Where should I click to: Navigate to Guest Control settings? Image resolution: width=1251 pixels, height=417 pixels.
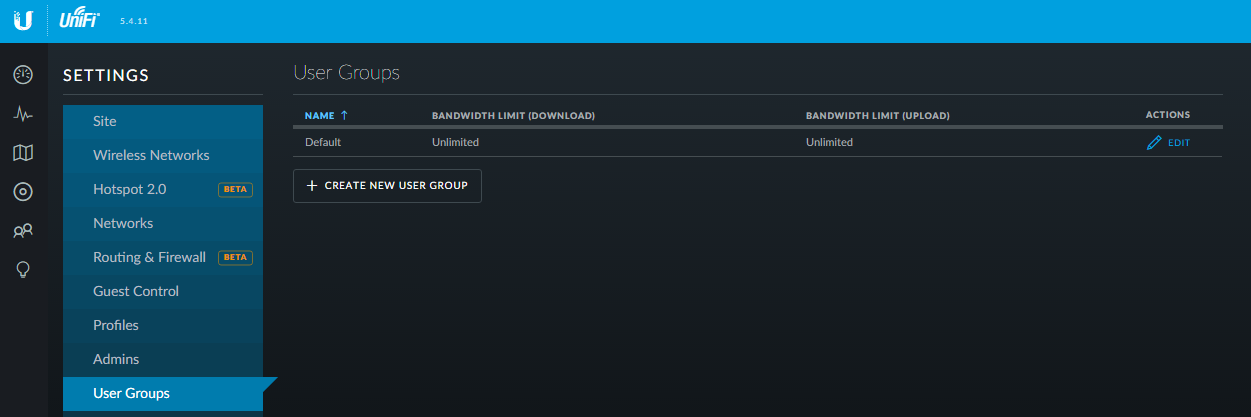tap(136, 291)
